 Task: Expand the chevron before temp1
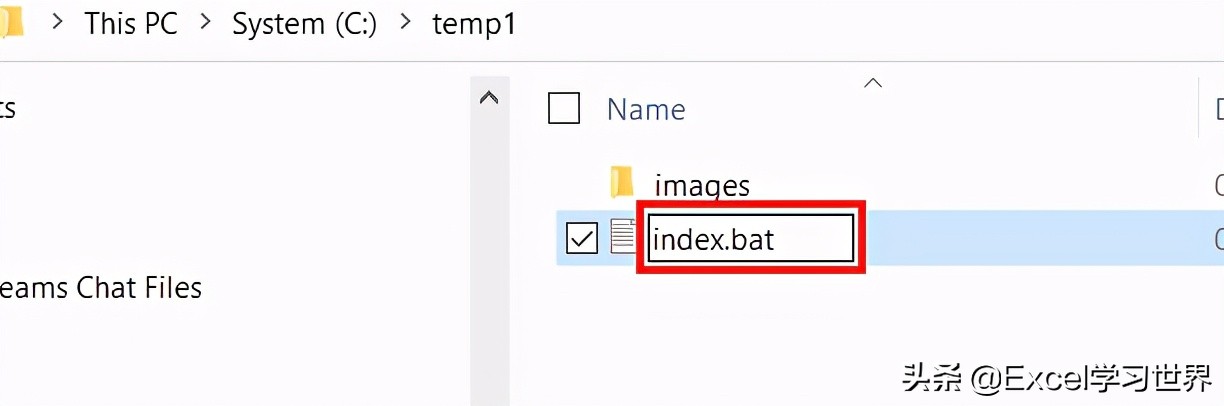point(405,23)
